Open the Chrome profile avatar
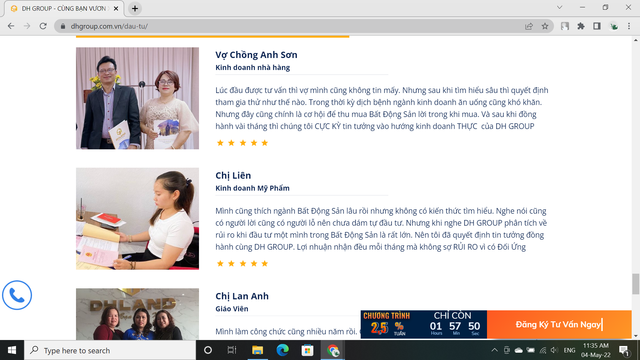Screen dimensions: 640x360 pos(613,26)
